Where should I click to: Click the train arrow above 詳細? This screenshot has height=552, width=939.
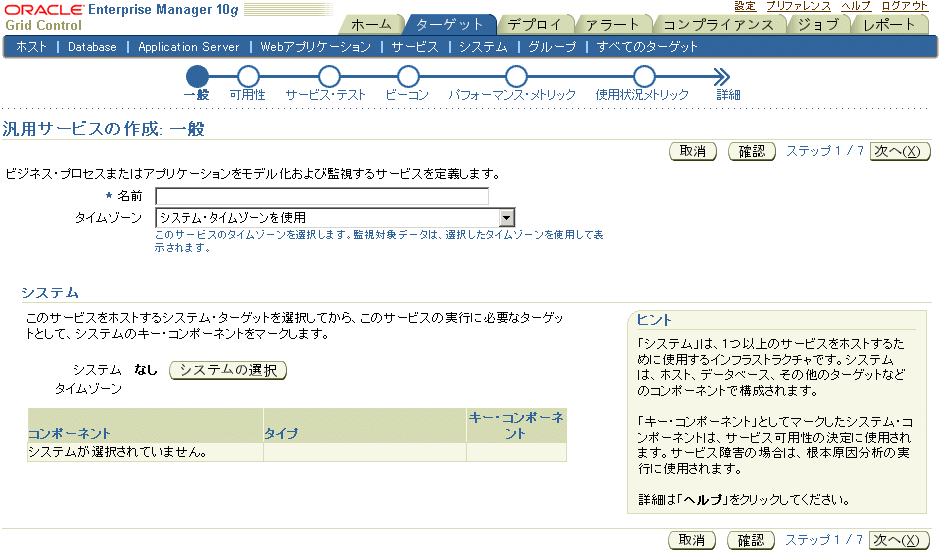(722, 77)
